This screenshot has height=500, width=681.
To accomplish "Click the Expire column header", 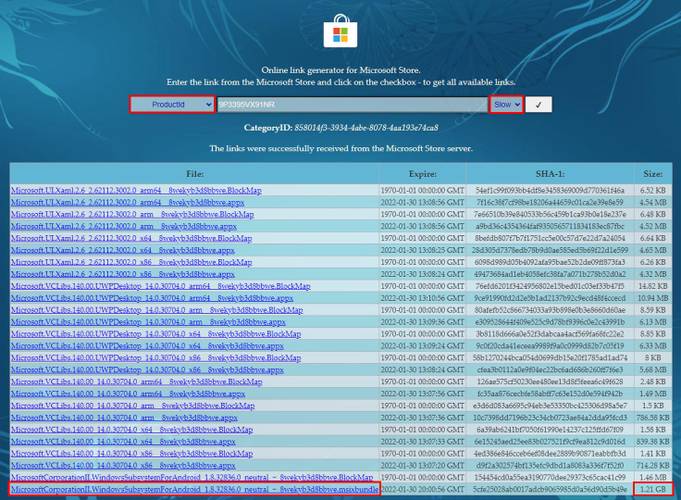I will (423, 174).
